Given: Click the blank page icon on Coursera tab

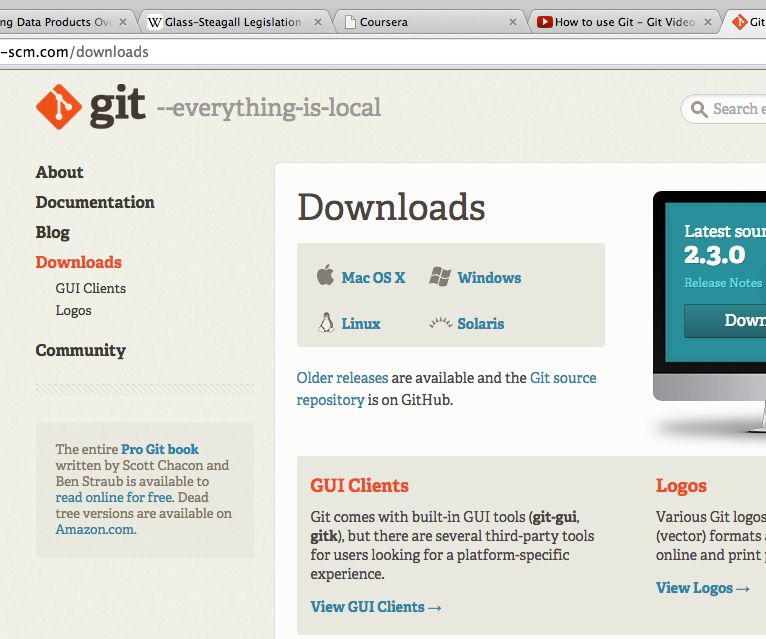Looking at the screenshot, I should (350, 22).
